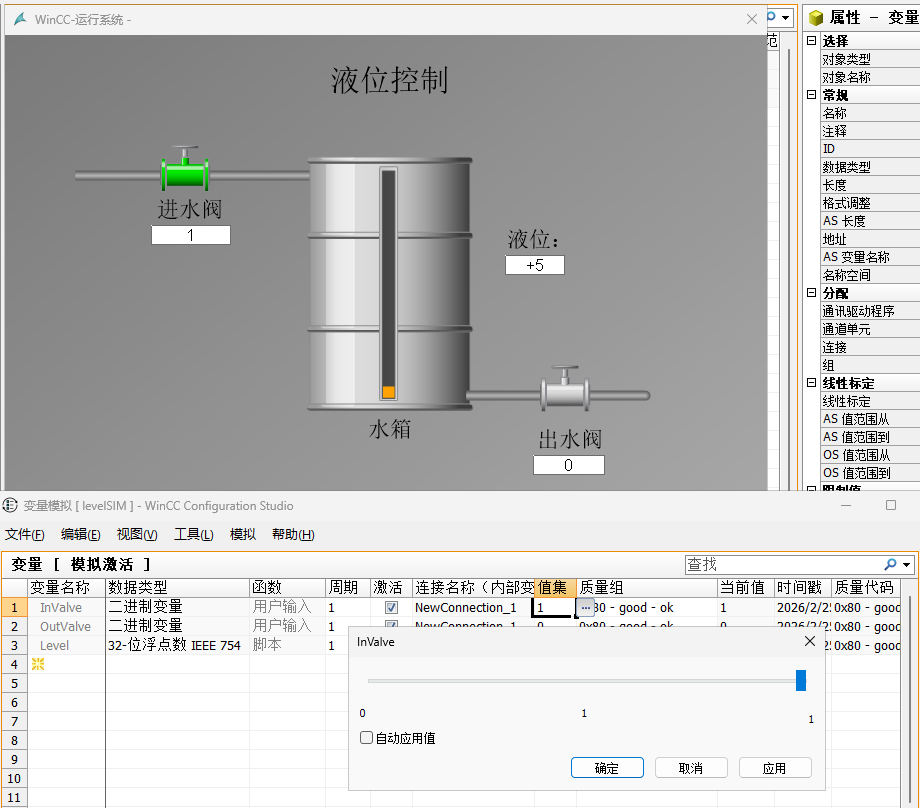The height and width of the screenshot is (808, 920).
Task: Click the InValve value slider handle
Action: coord(801,680)
